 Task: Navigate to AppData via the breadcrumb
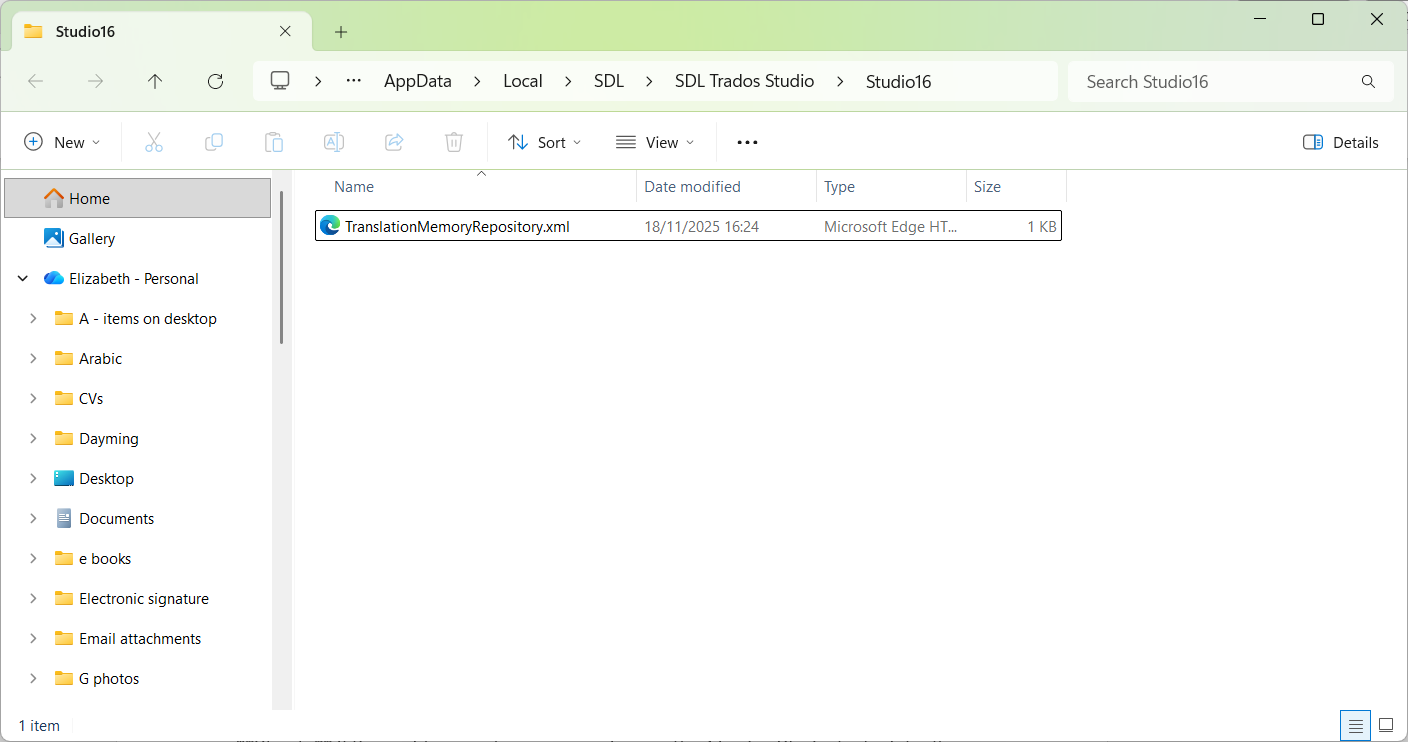(417, 81)
